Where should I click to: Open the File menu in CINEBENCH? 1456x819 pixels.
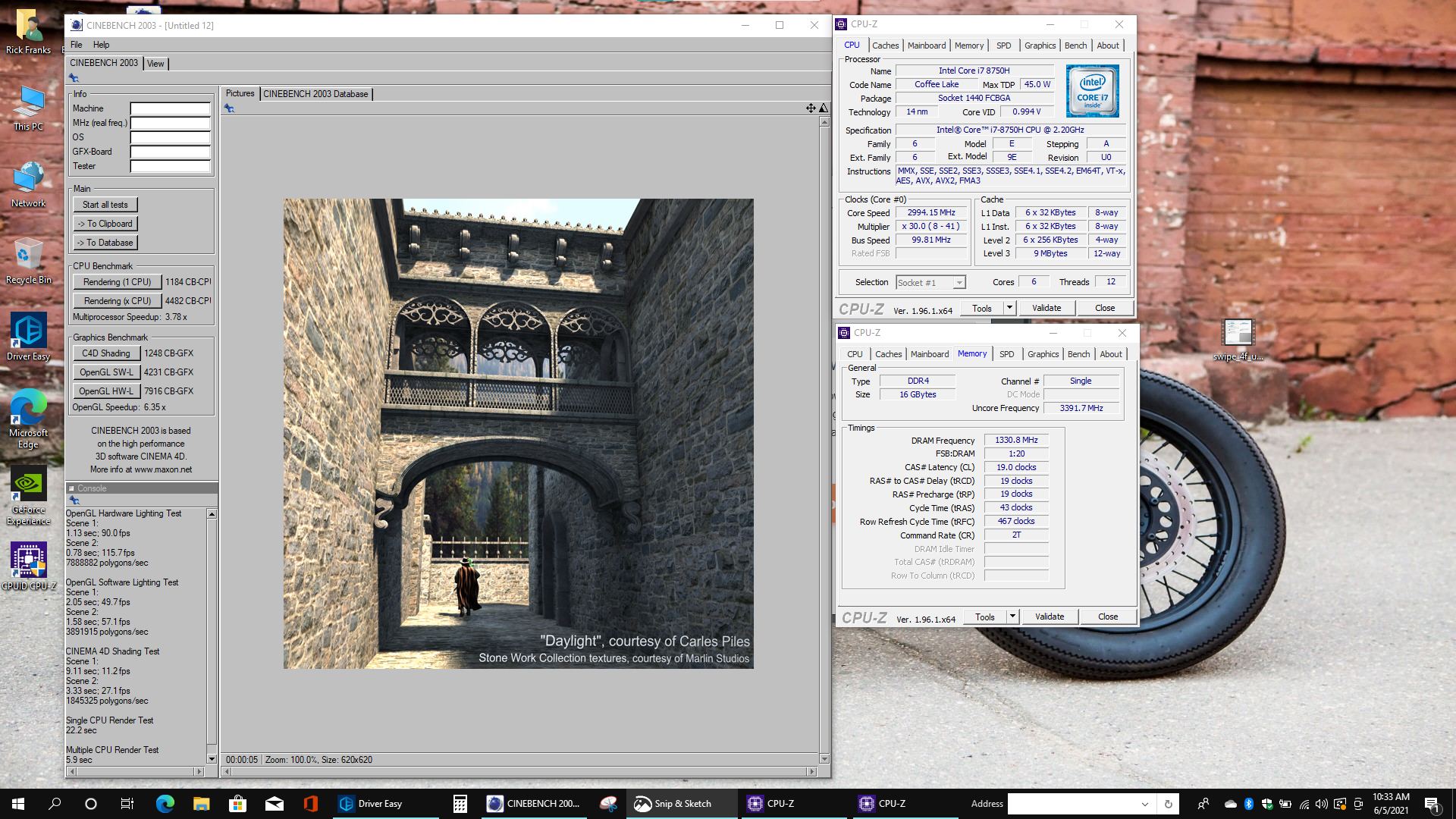tap(77, 45)
